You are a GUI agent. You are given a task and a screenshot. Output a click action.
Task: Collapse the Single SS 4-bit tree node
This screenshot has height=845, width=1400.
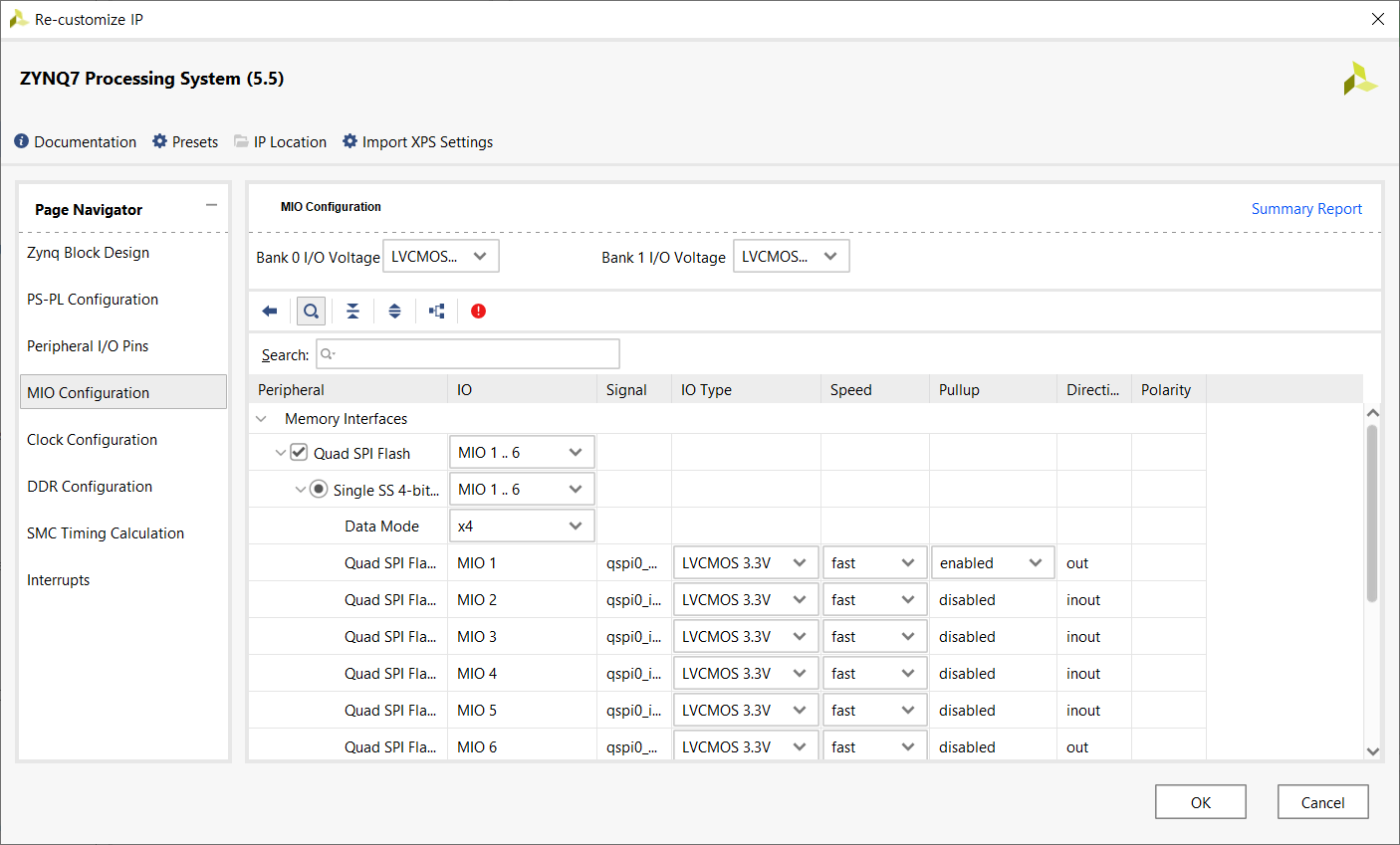(x=301, y=490)
